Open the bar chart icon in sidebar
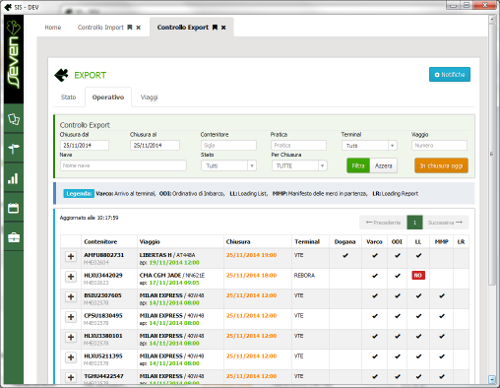Screen dimensions: 500x388 tap(14, 178)
